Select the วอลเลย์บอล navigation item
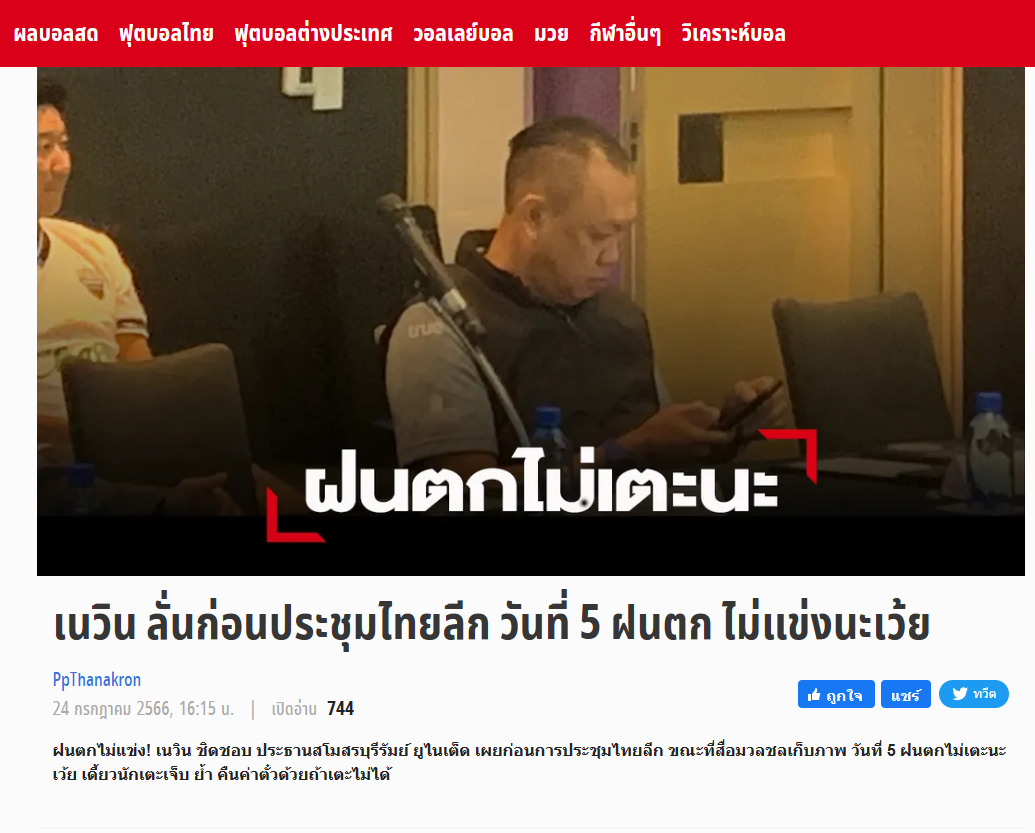The height and width of the screenshot is (833, 1035). click(463, 34)
